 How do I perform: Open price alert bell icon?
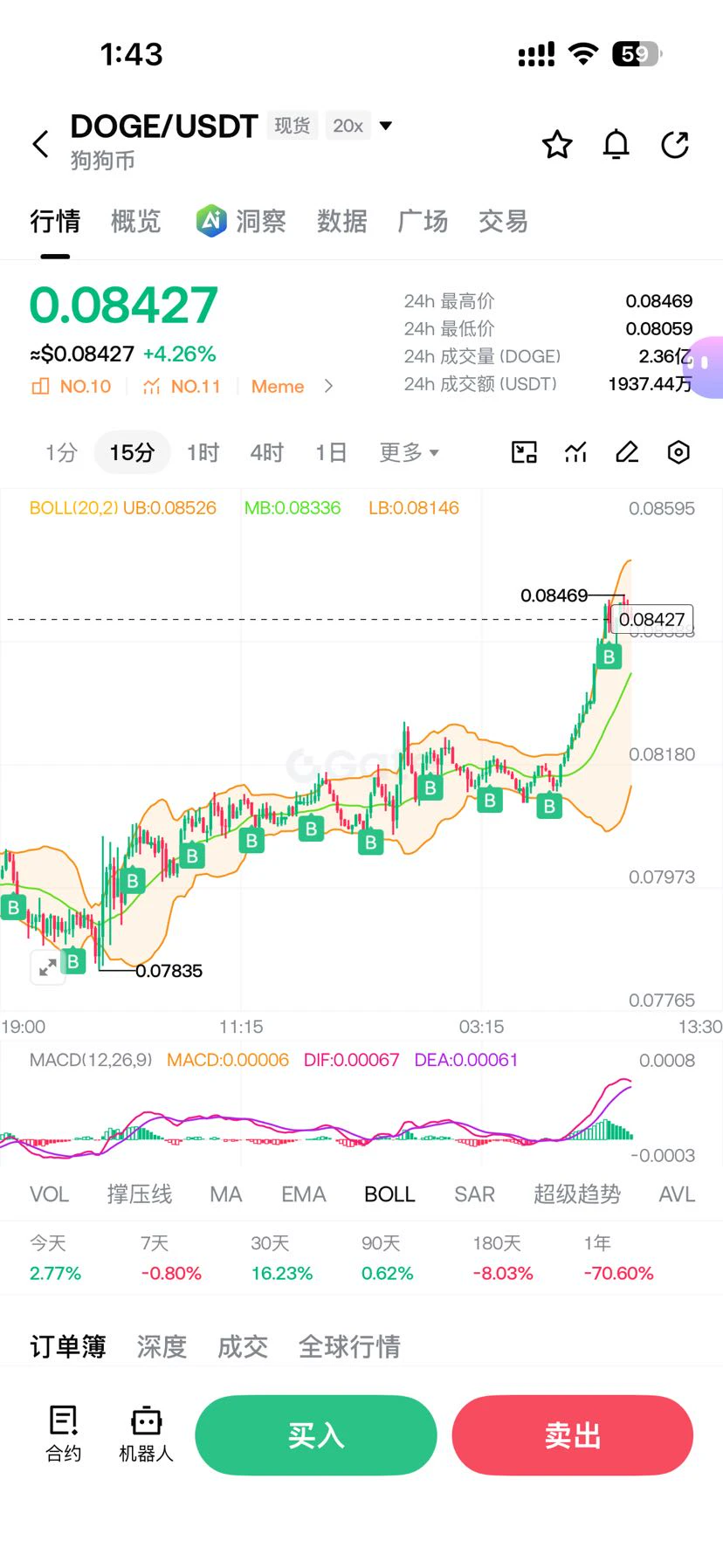(616, 144)
